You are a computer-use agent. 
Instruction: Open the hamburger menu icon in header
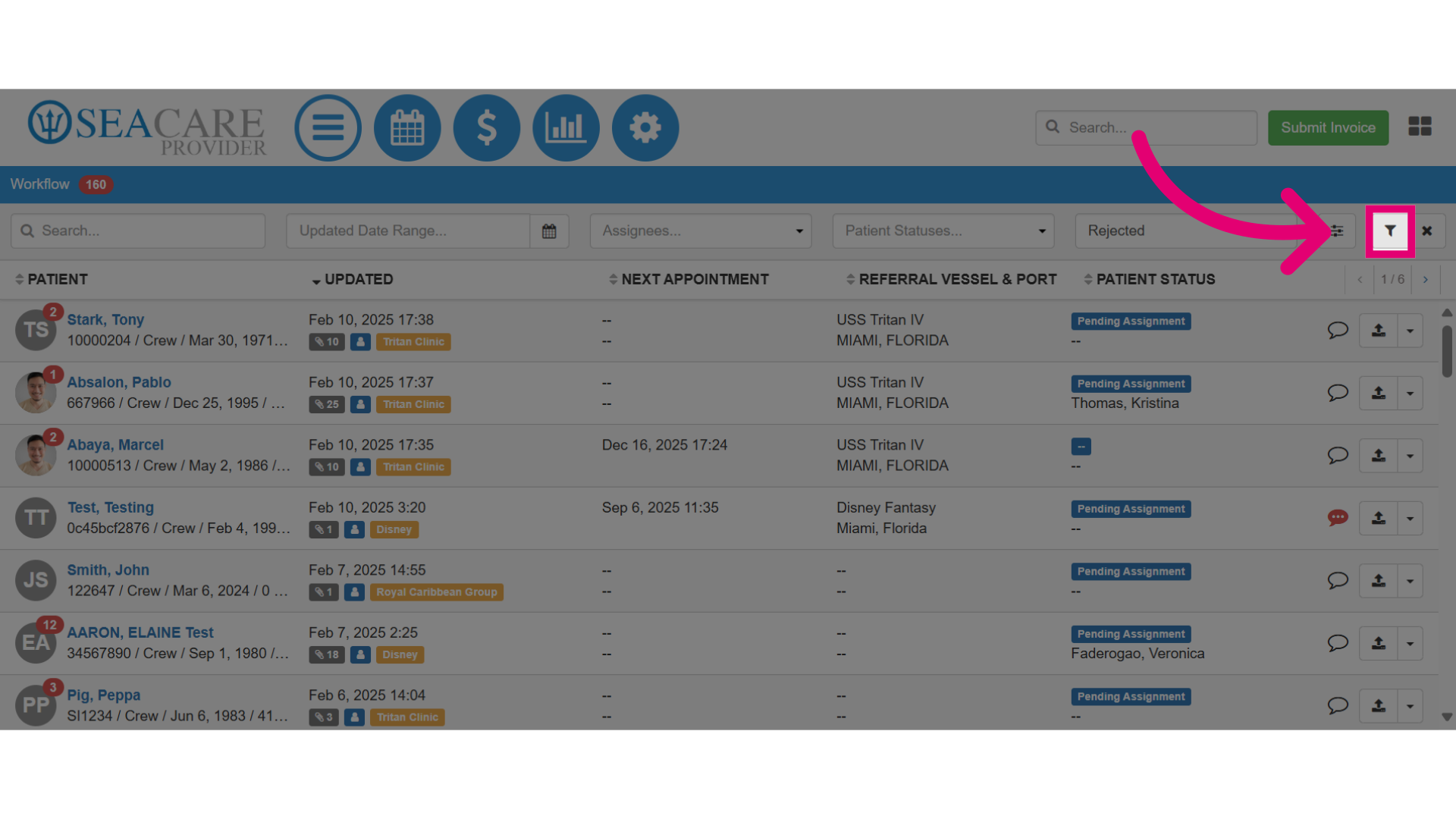(x=328, y=127)
